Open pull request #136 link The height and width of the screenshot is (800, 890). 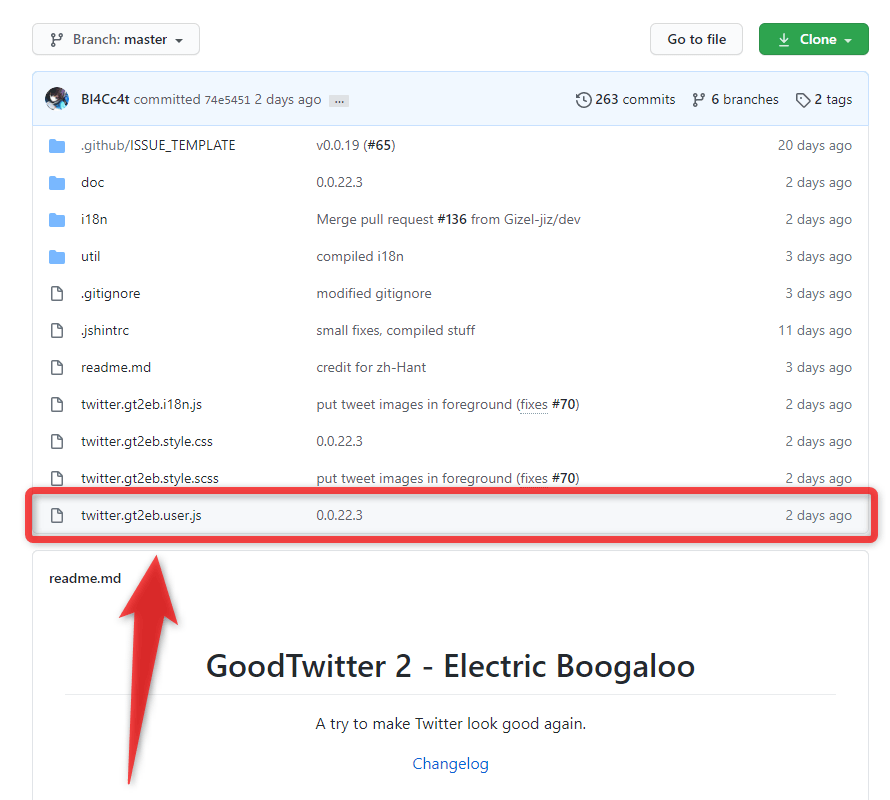[452, 219]
